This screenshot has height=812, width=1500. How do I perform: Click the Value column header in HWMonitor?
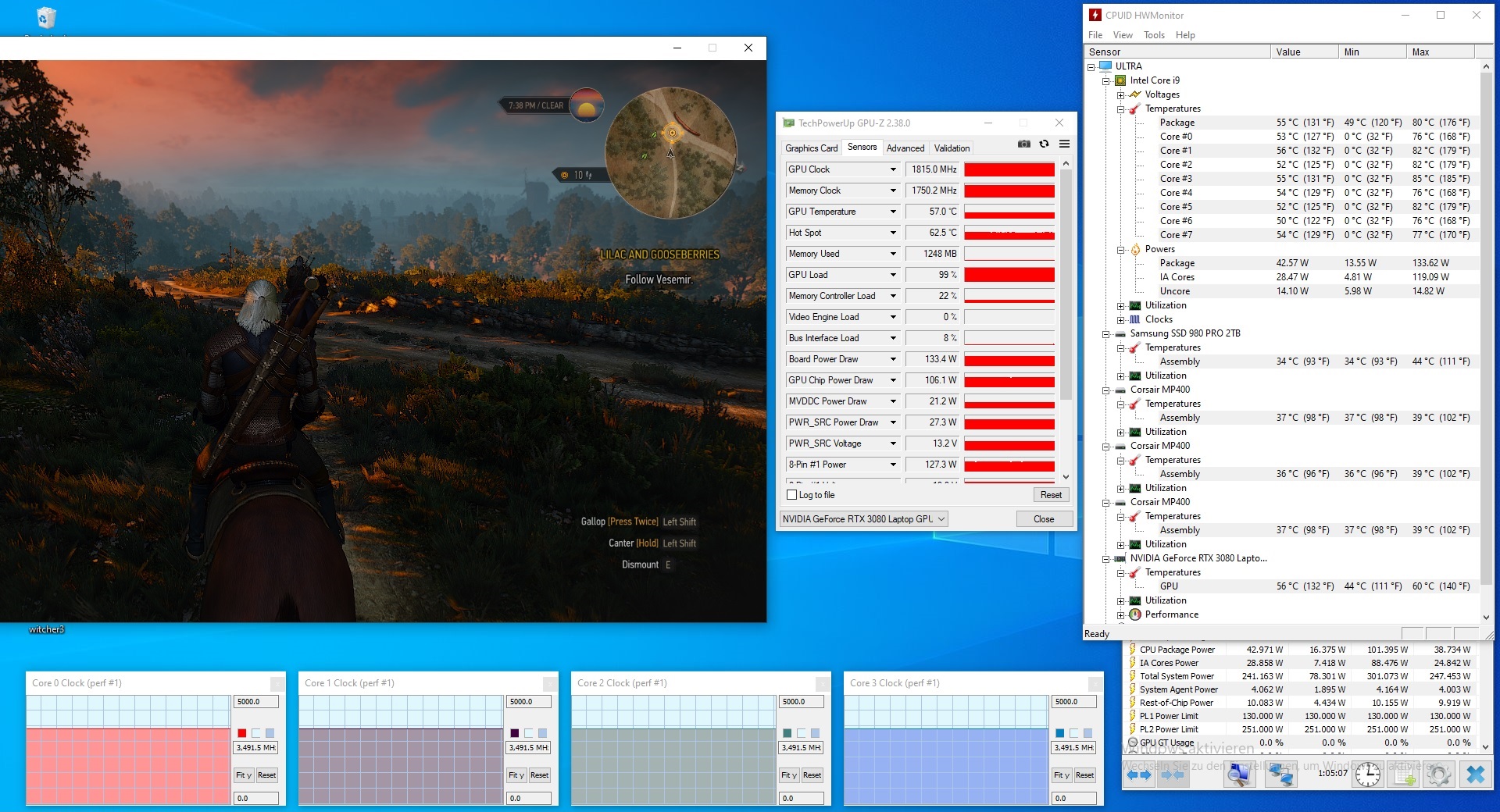[1303, 52]
